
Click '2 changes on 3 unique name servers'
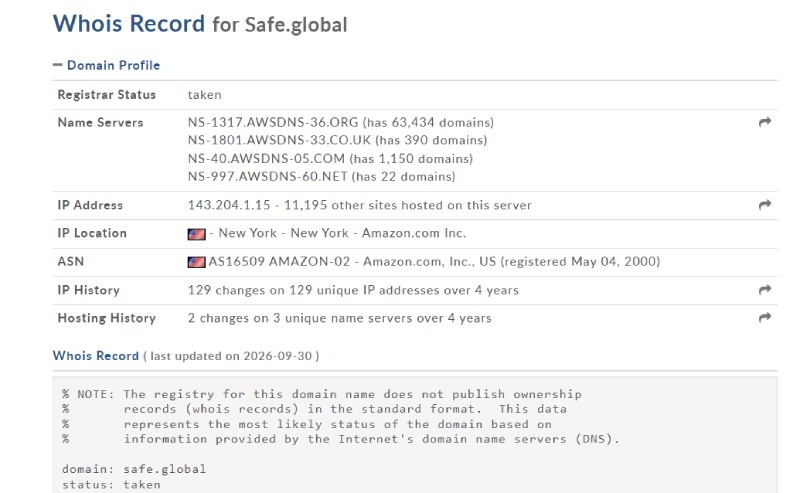point(301,318)
